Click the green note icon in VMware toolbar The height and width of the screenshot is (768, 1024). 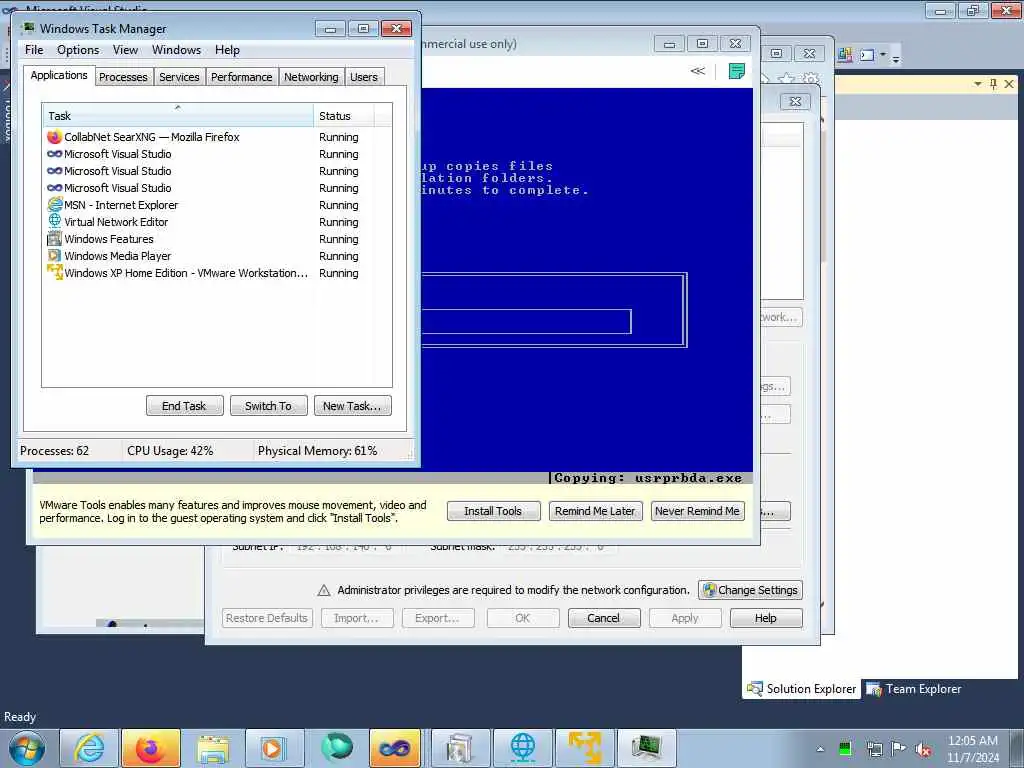pos(737,71)
